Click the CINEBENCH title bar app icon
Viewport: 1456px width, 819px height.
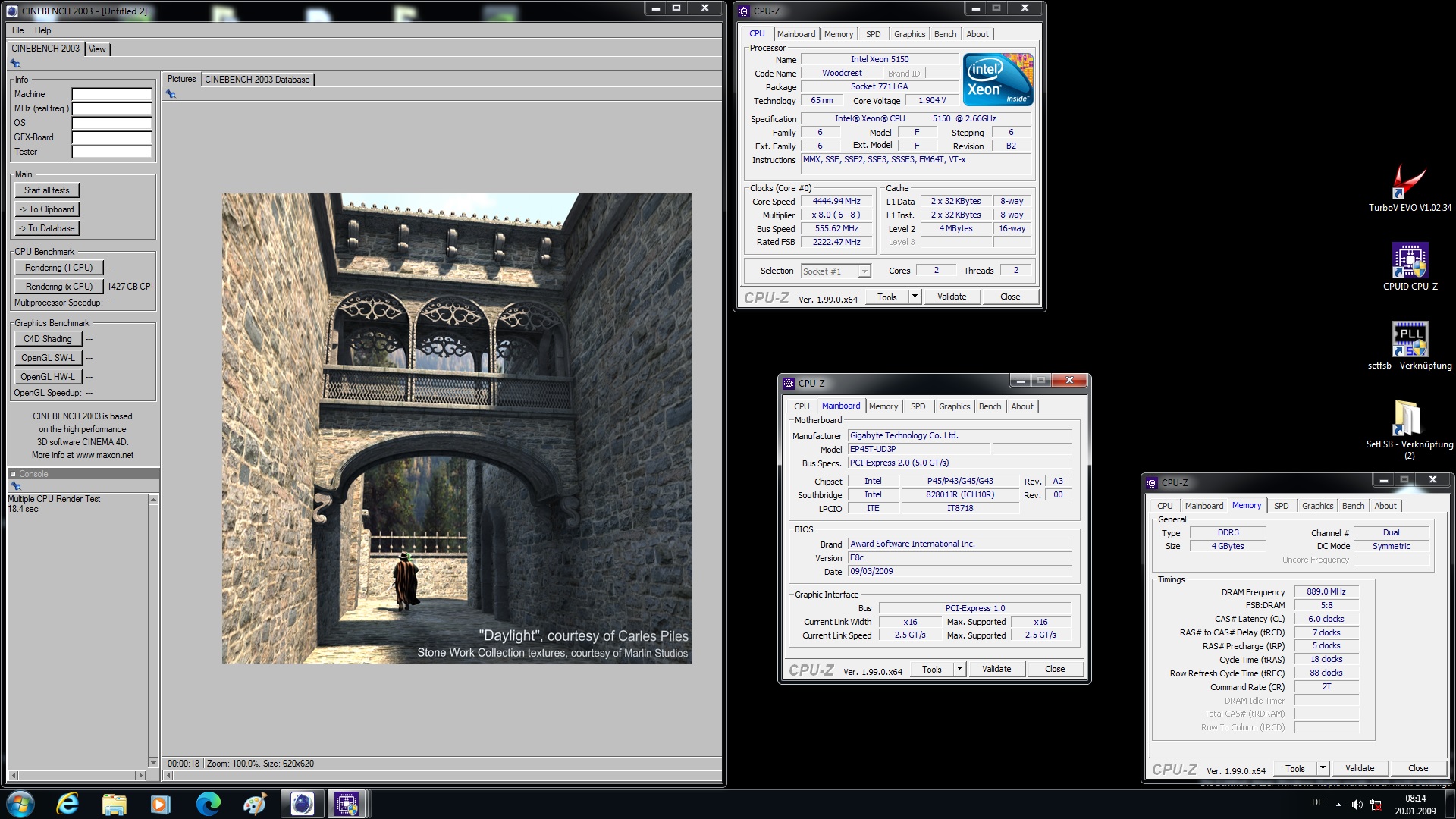pos(12,11)
